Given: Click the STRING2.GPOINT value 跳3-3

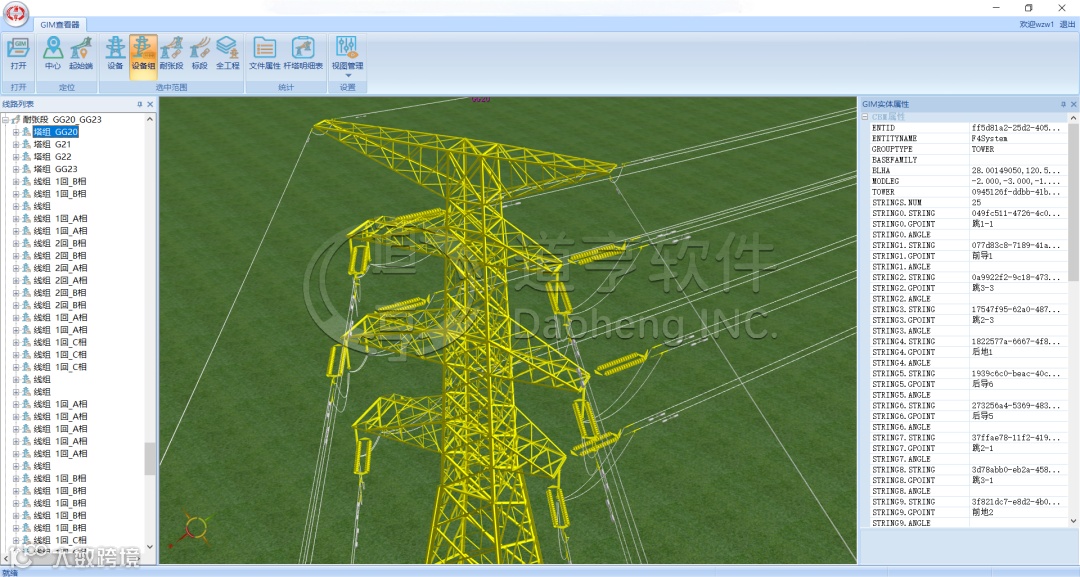Looking at the screenshot, I should (x=982, y=288).
